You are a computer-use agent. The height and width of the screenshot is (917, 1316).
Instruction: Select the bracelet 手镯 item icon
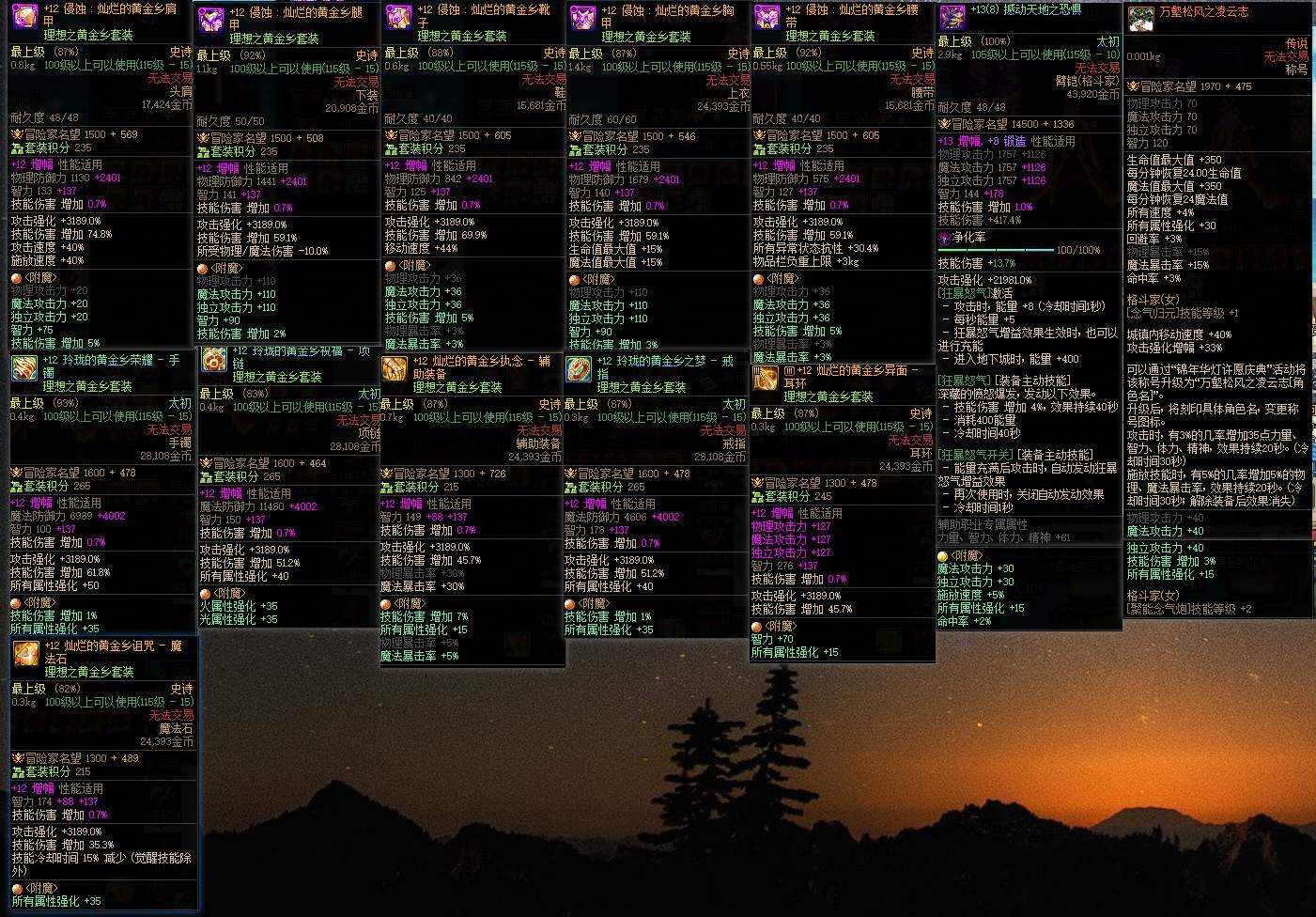coord(24,368)
